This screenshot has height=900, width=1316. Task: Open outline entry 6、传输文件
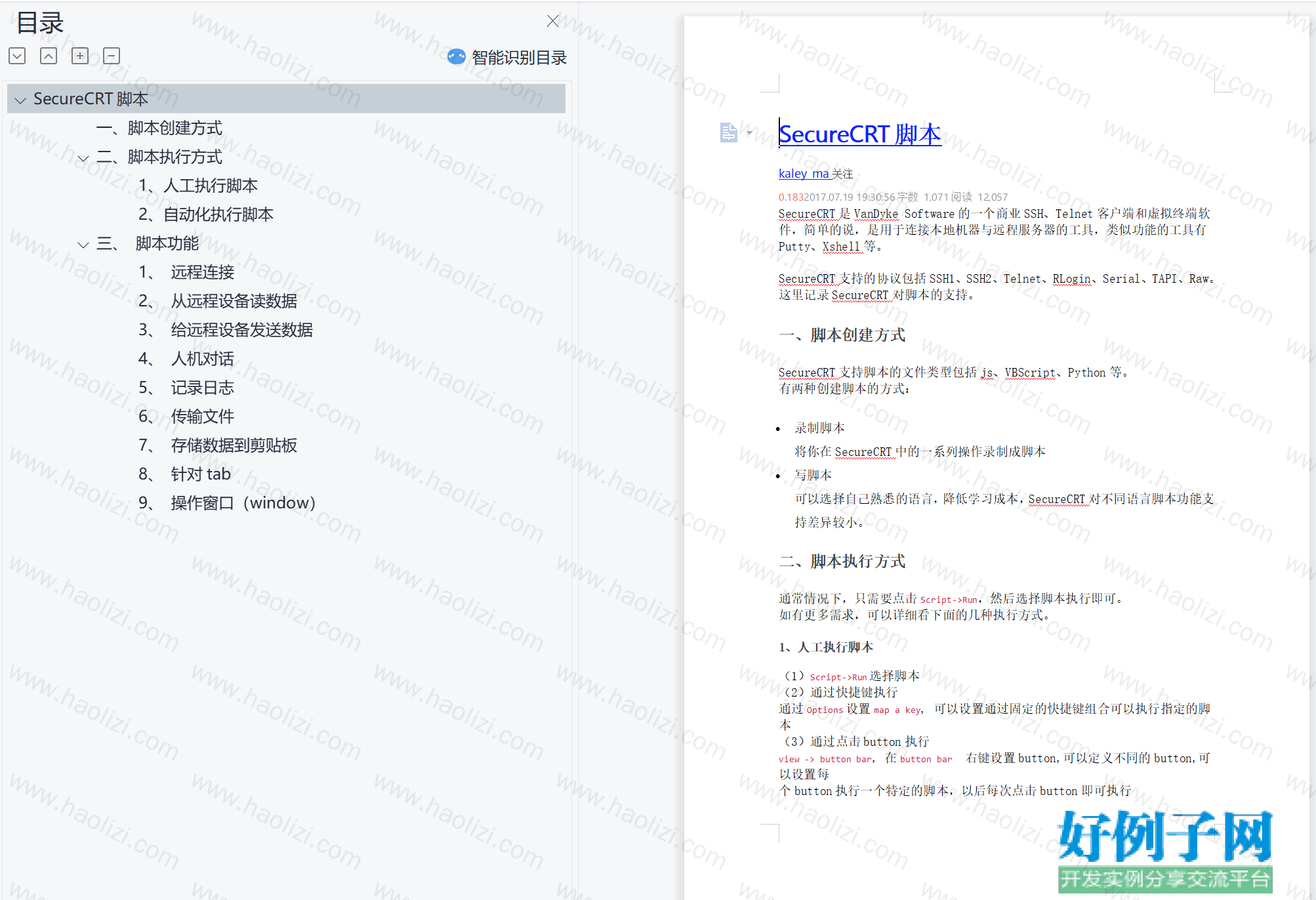(x=186, y=417)
